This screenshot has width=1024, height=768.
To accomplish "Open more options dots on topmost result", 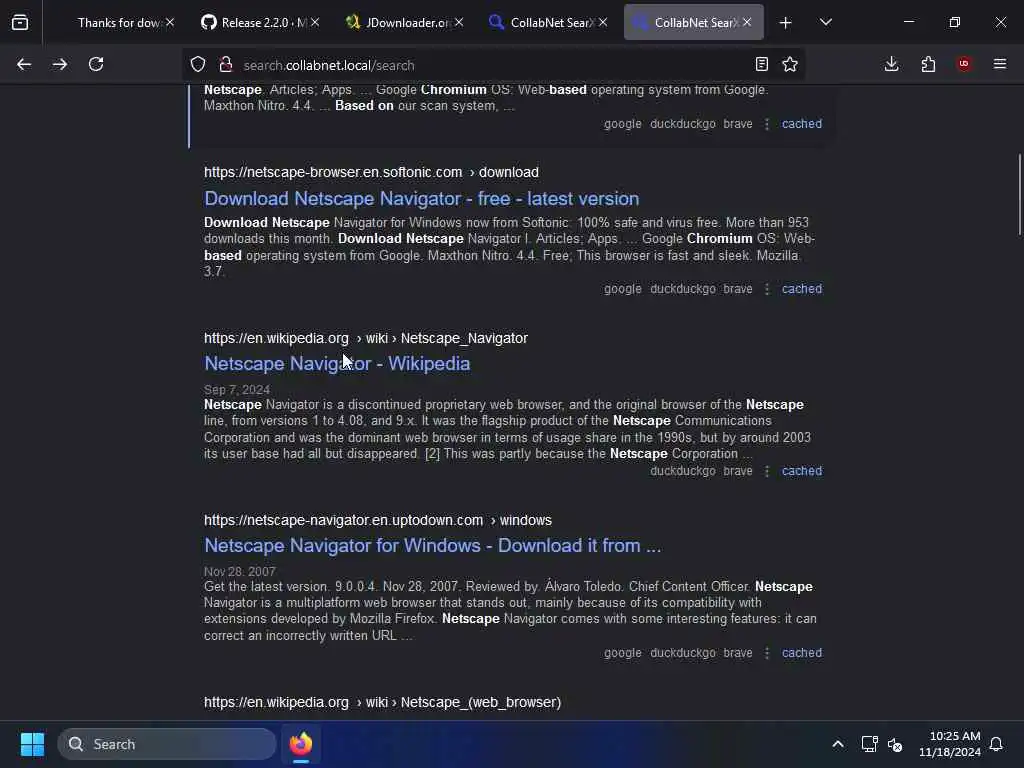I will coord(767,123).
